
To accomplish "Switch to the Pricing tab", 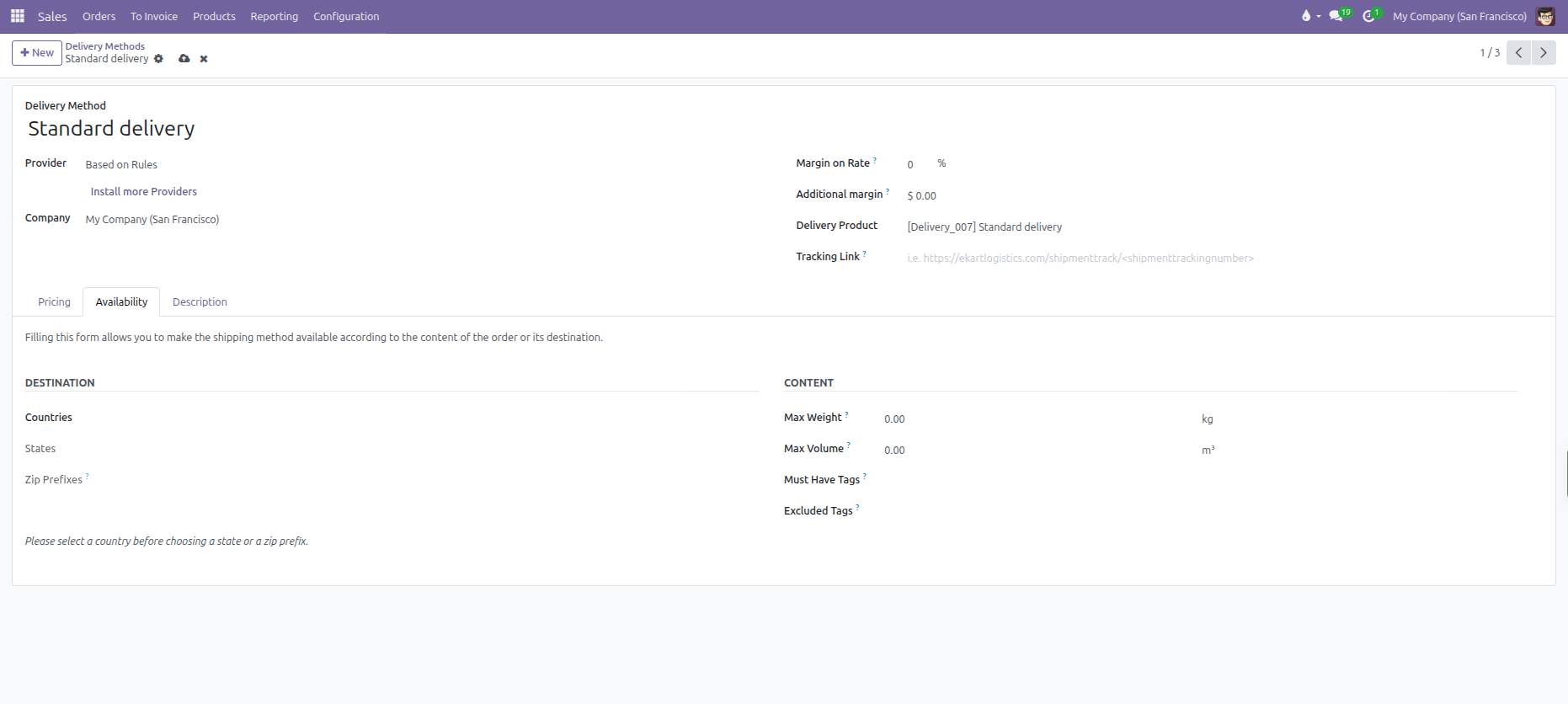I will [54, 301].
